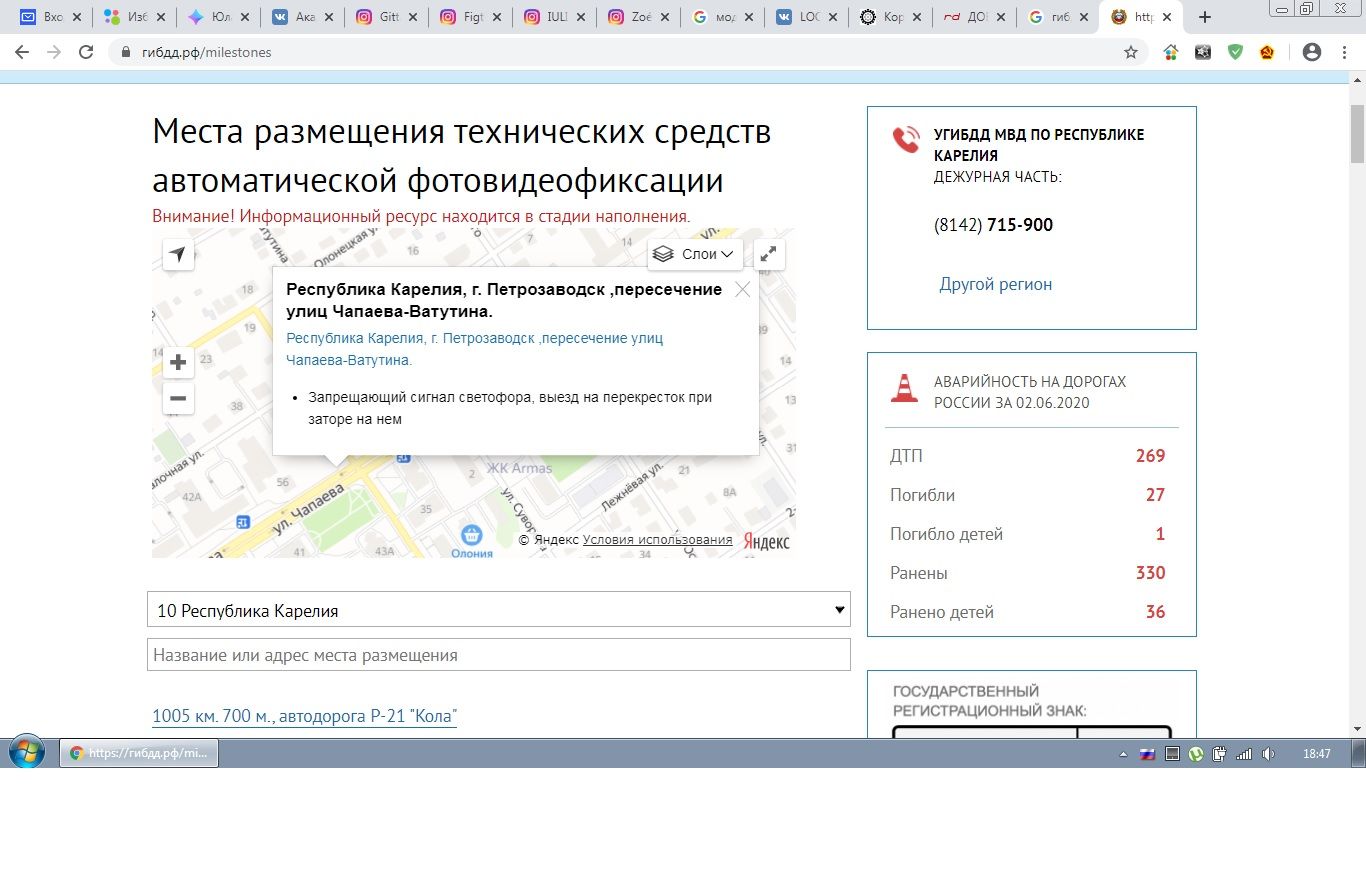Open link 1005 км. 700 м. автодорога Р-21 Кола
Image resolution: width=1366 pixels, height=888 pixels.
pyautogui.click(x=304, y=716)
